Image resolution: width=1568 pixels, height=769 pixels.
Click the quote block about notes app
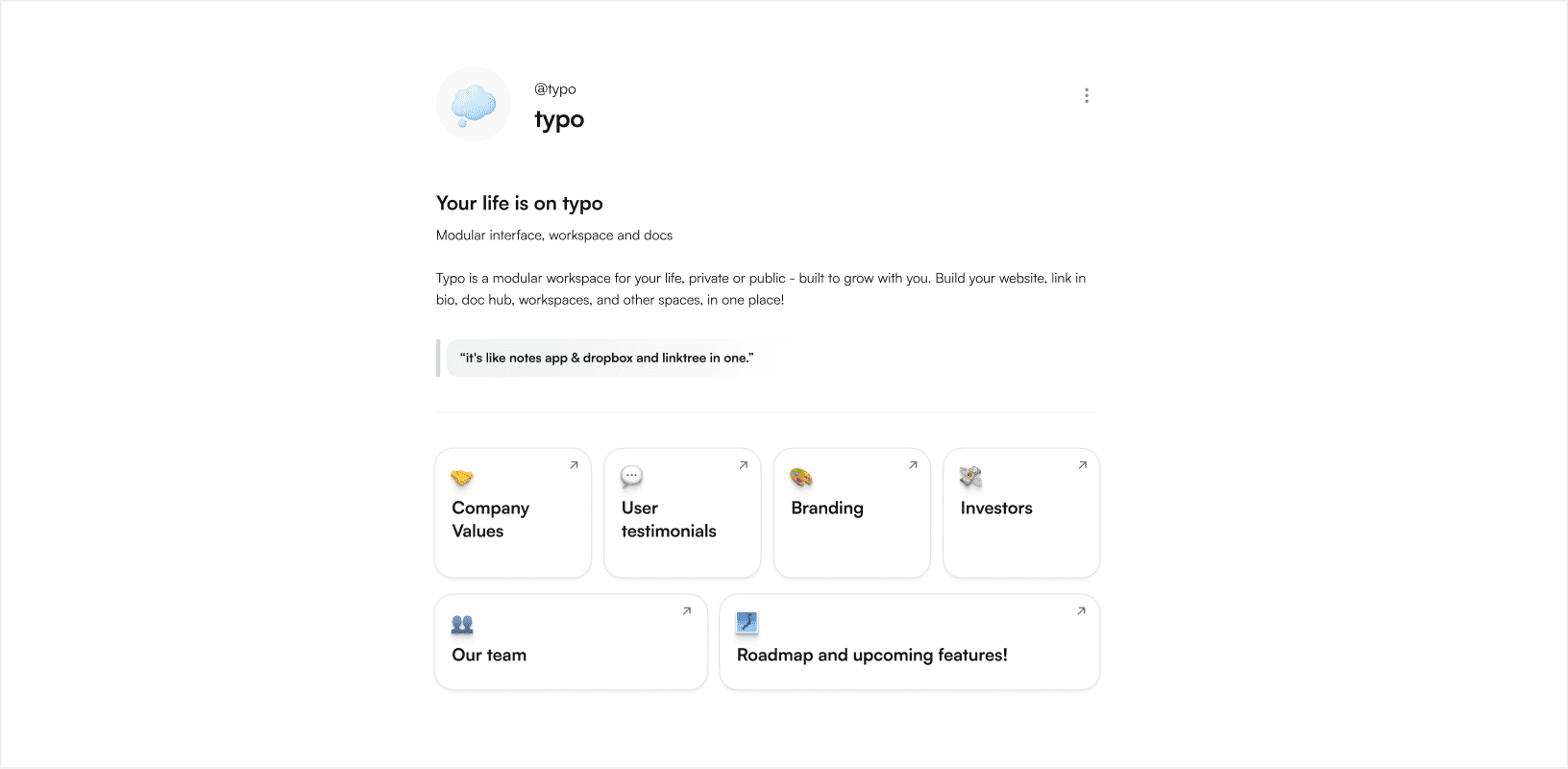(606, 359)
